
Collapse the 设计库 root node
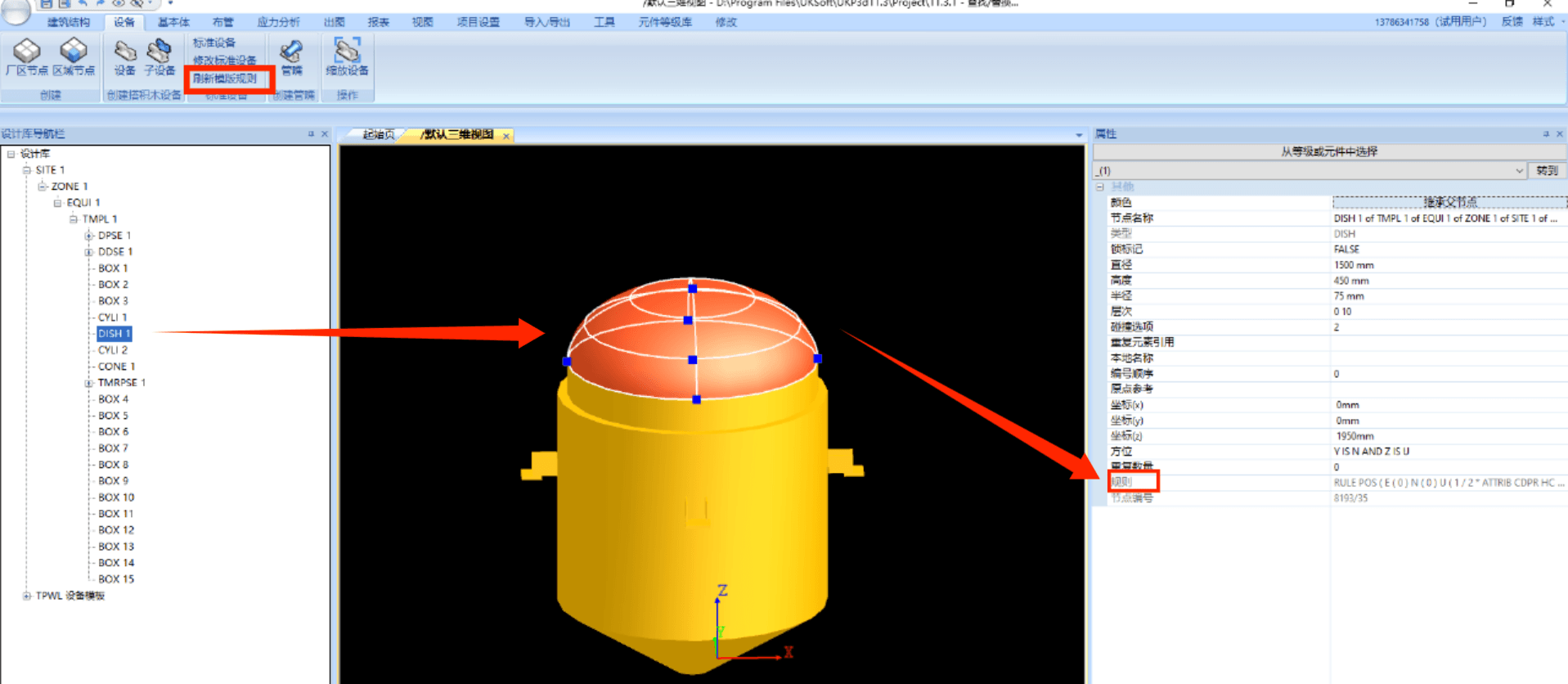coord(11,154)
